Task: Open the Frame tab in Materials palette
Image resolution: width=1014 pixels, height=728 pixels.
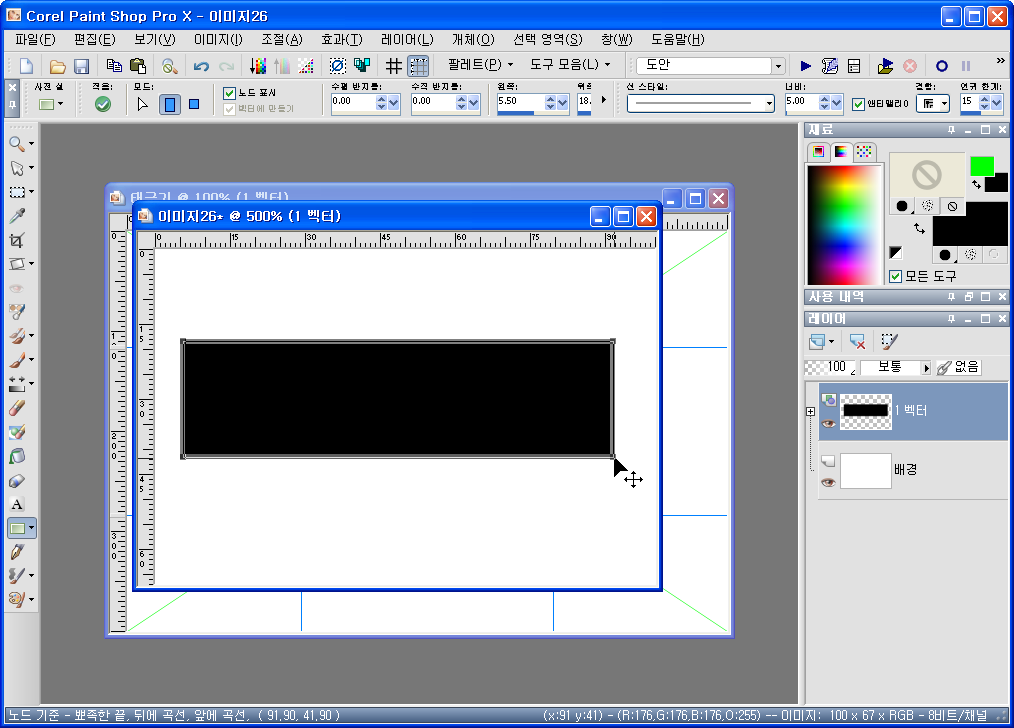Action: (x=819, y=151)
